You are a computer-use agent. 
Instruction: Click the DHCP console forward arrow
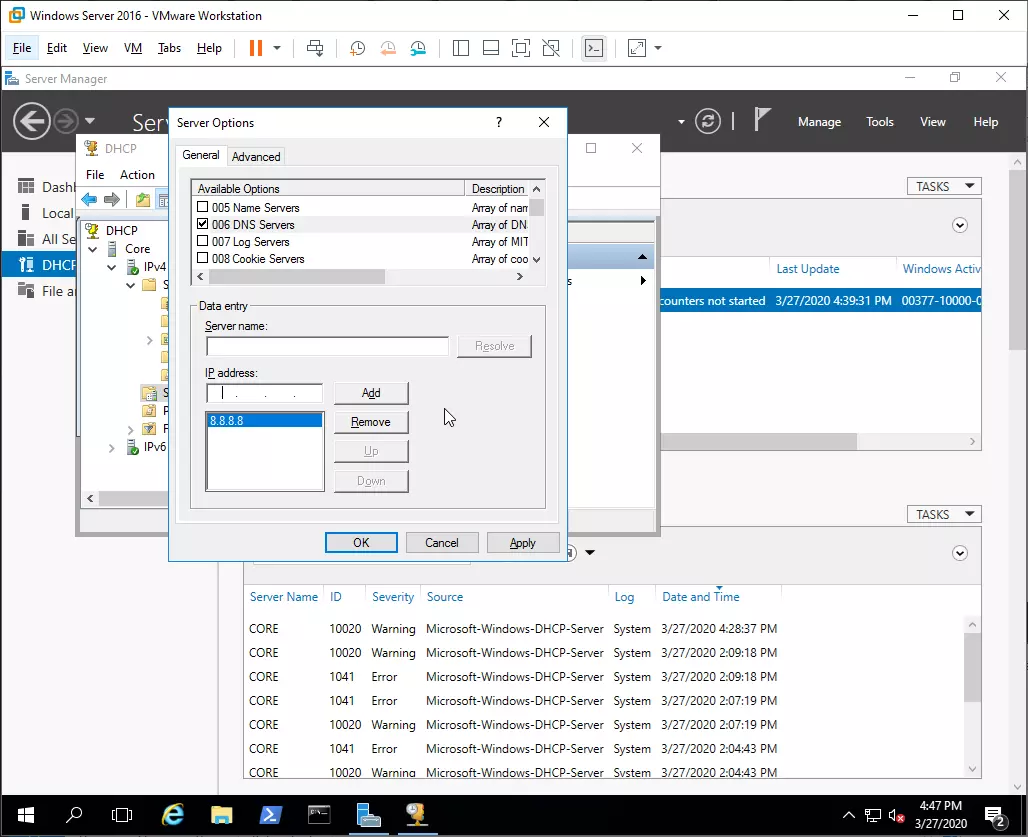click(x=112, y=199)
